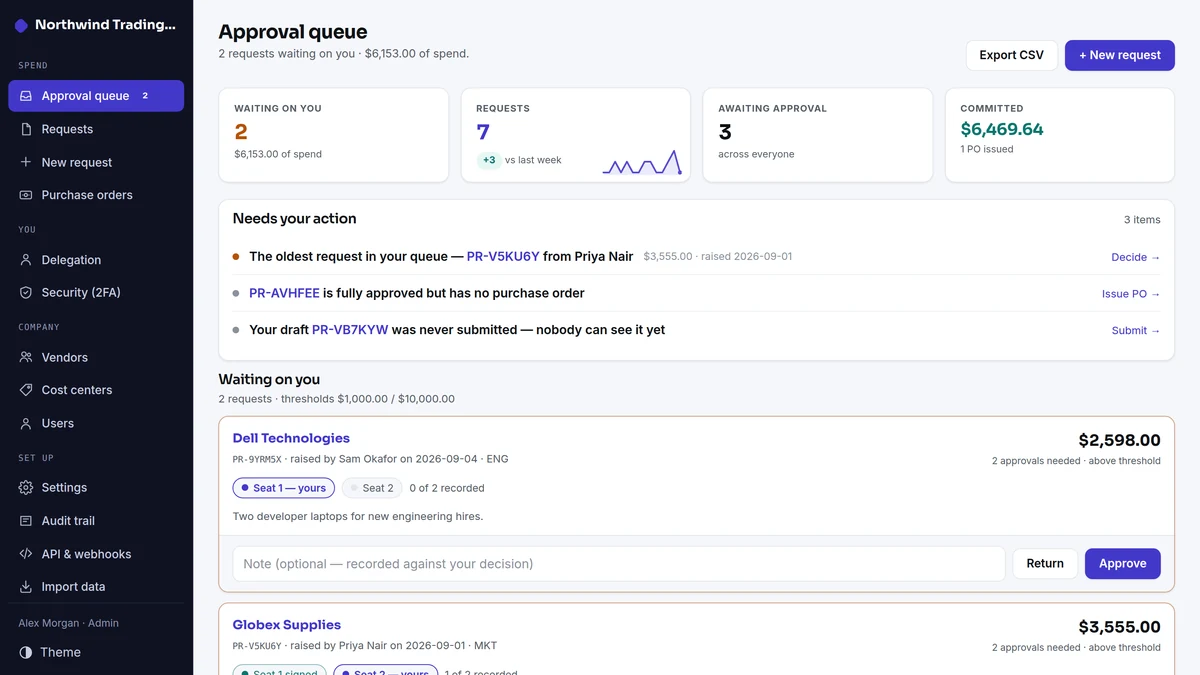Click the Waiting on you stat card
This screenshot has width=1200, height=675.
334,135
